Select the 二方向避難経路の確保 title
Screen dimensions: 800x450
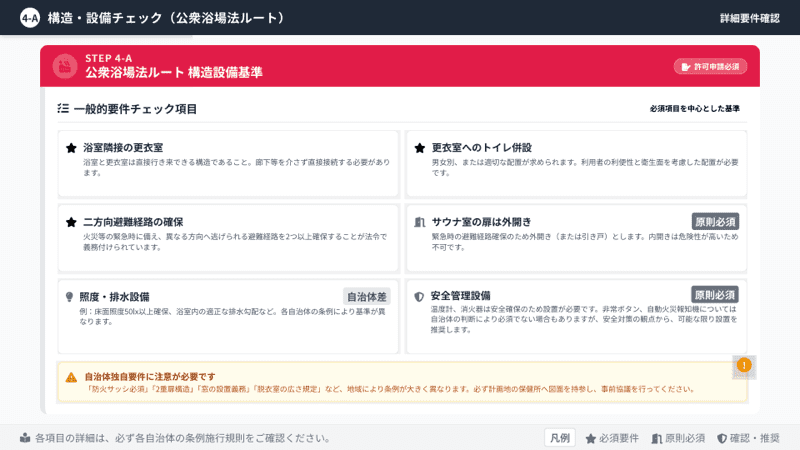133,222
